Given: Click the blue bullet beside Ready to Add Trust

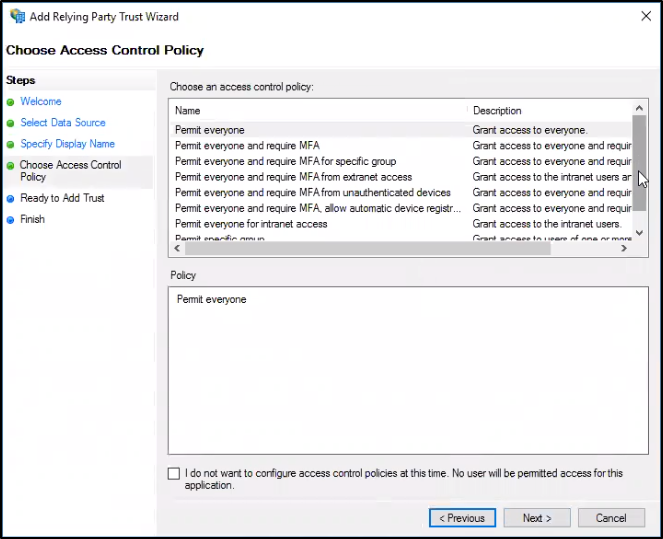Looking at the screenshot, I should (x=11, y=199).
